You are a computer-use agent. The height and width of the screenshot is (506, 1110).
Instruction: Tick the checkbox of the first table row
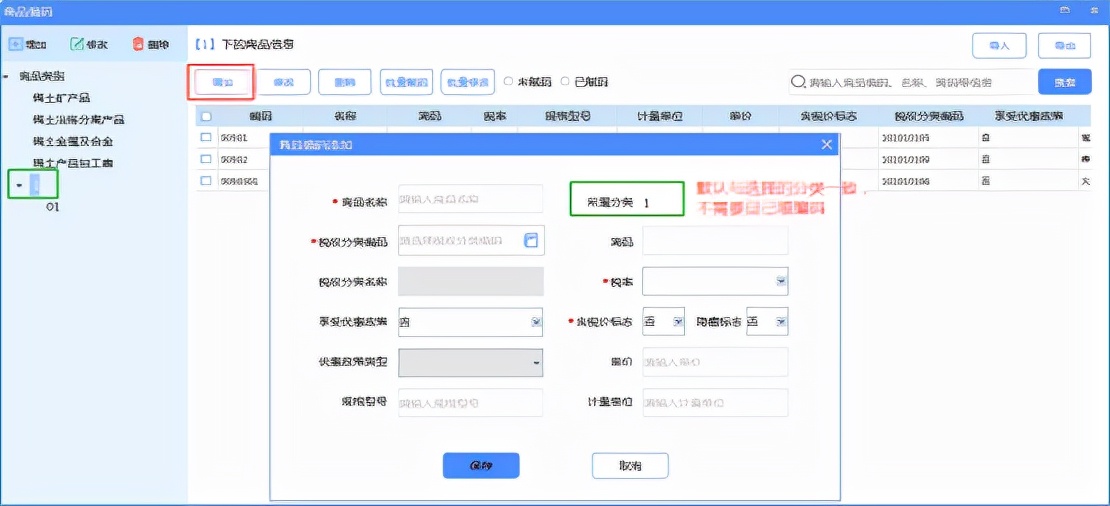pos(206,137)
